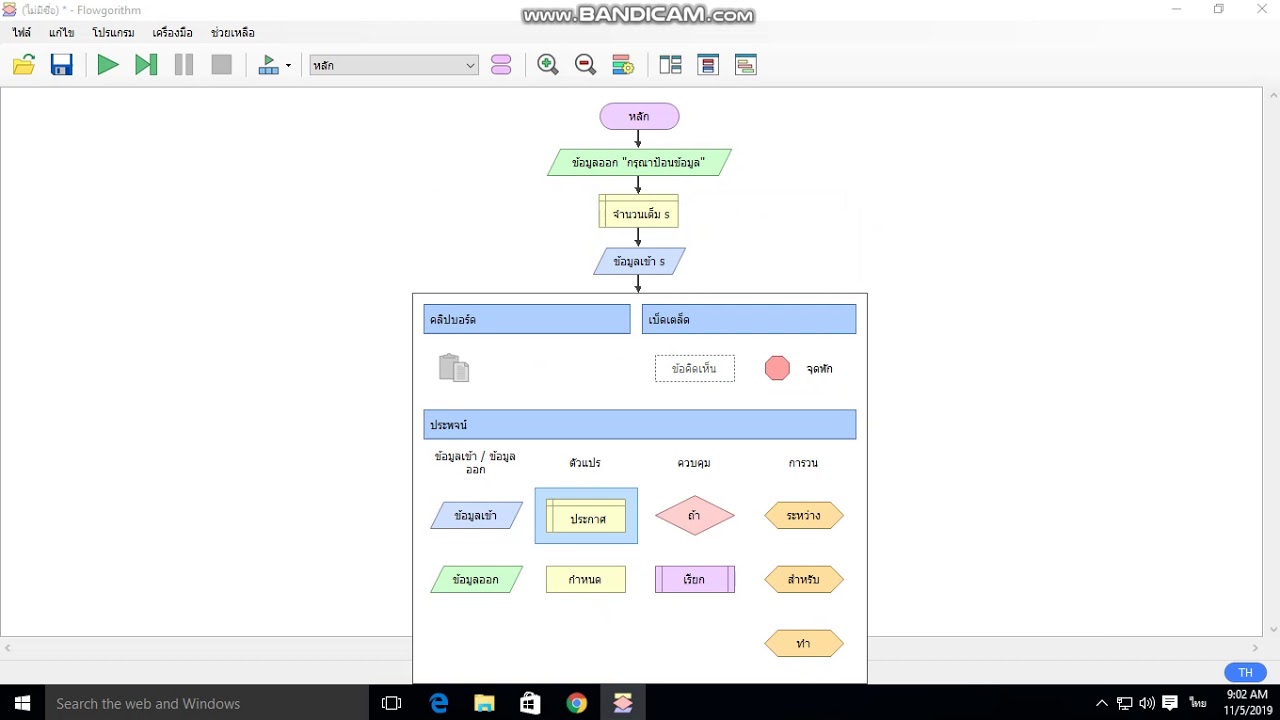Click the Flowgorithm taskbar icon

(623, 703)
